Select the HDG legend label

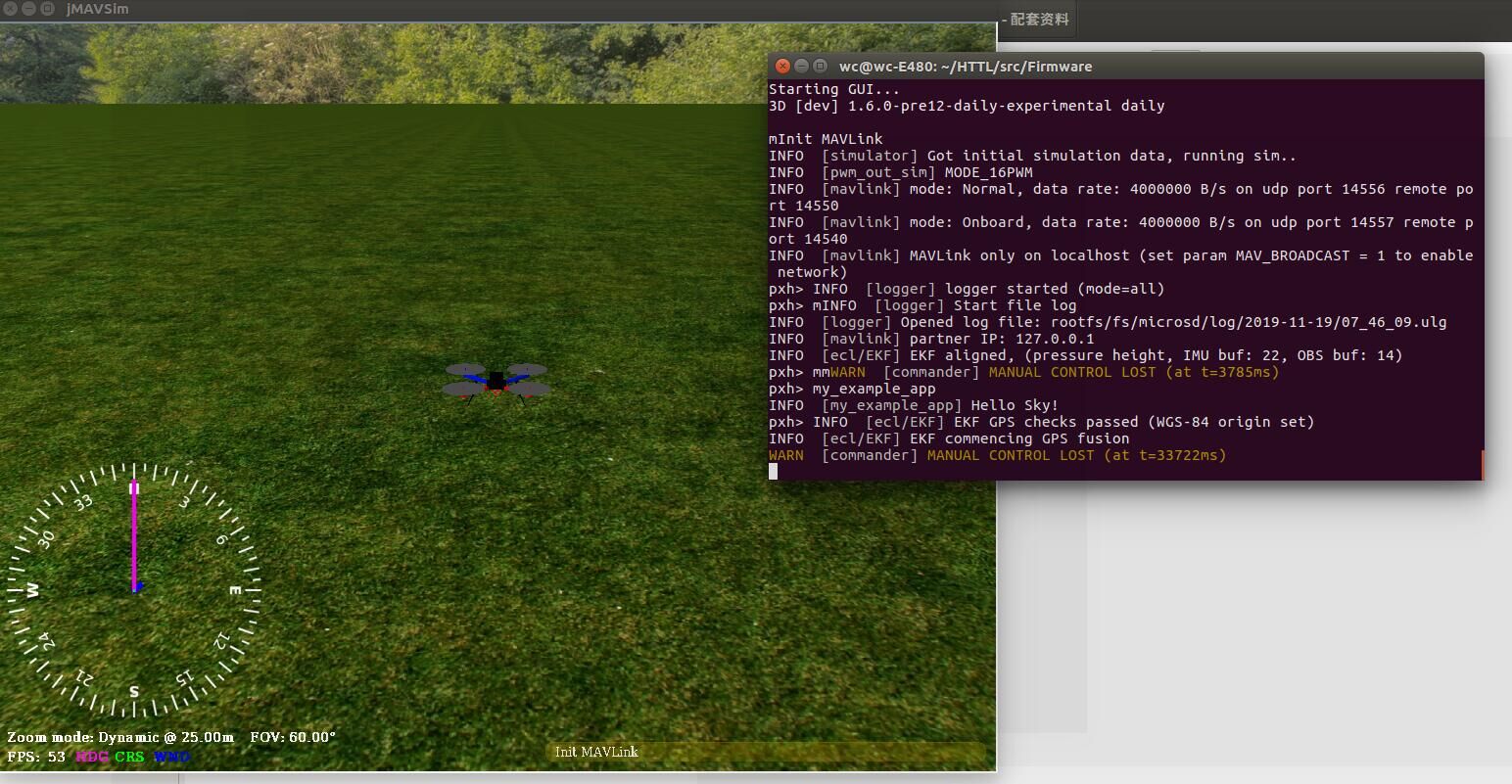(x=92, y=757)
